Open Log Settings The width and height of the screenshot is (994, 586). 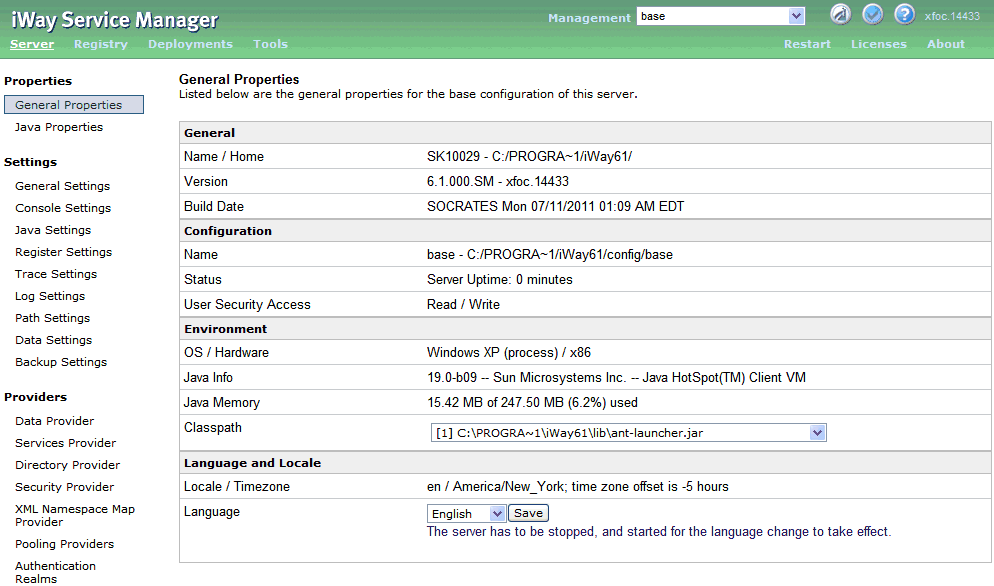[50, 296]
